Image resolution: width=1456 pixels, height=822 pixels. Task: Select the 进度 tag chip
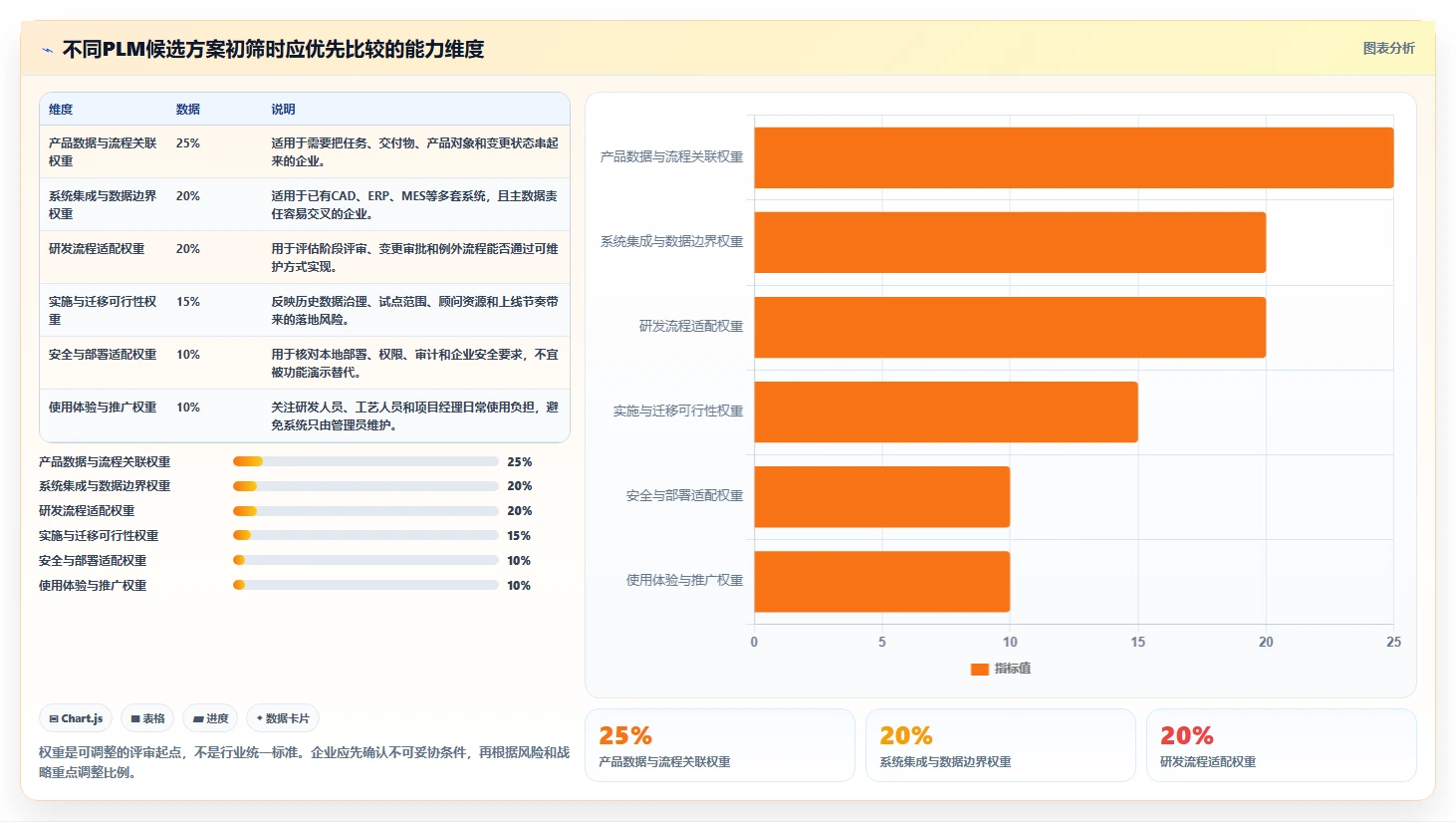pos(210,718)
